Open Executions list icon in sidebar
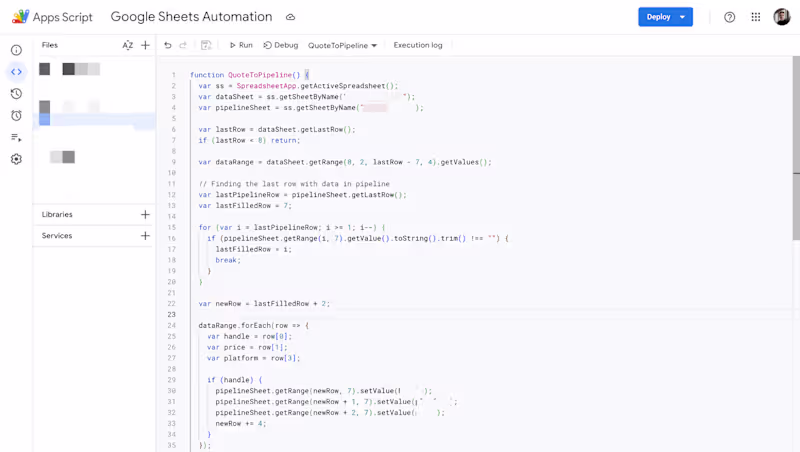The height and width of the screenshot is (452, 800). [16, 138]
